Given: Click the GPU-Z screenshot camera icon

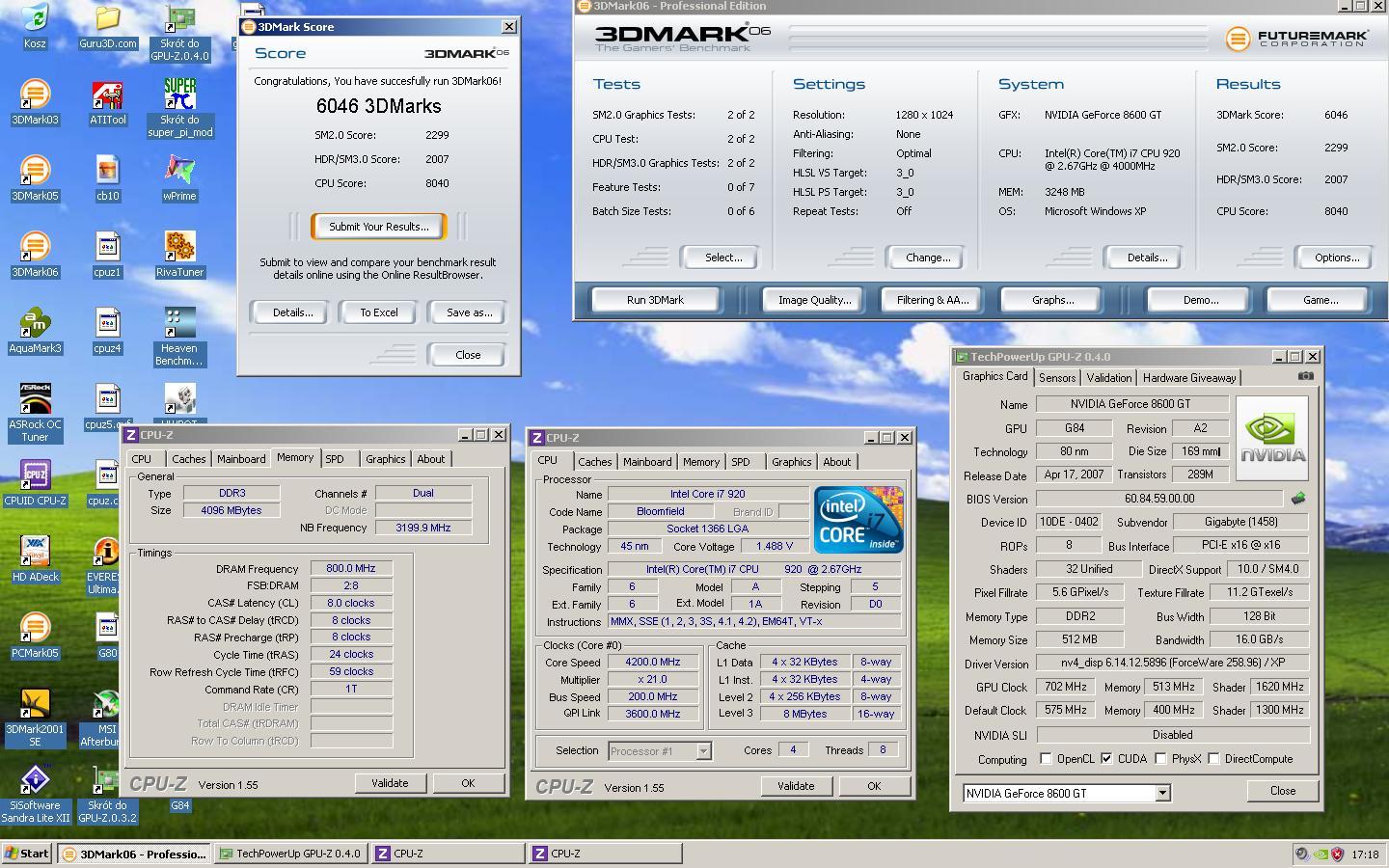Looking at the screenshot, I should pos(1305,376).
